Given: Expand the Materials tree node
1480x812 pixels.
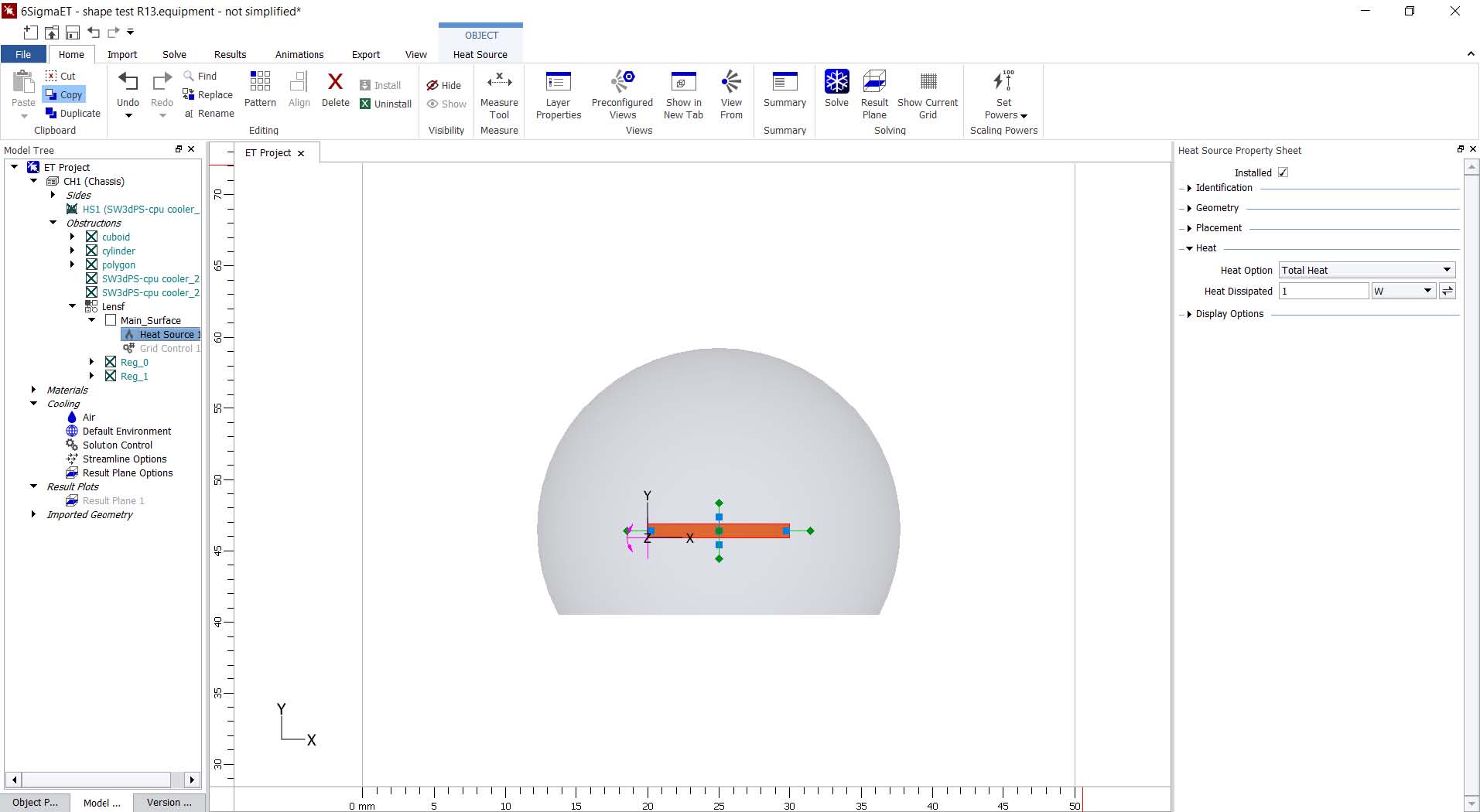Looking at the screenshot, I should (33, 390).
